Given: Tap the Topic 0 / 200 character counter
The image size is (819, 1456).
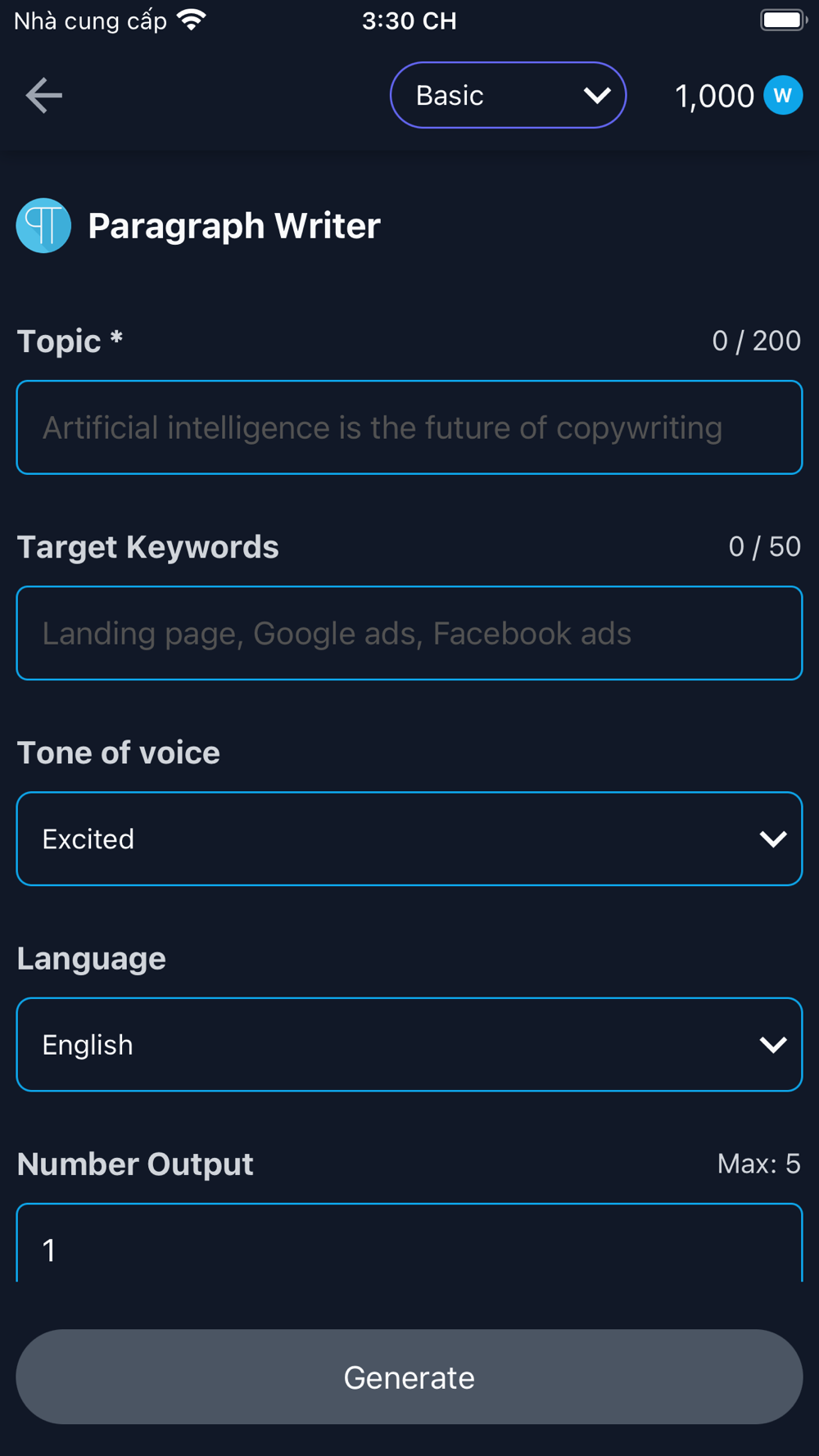Looking at the screenshot, I should 756,341.
